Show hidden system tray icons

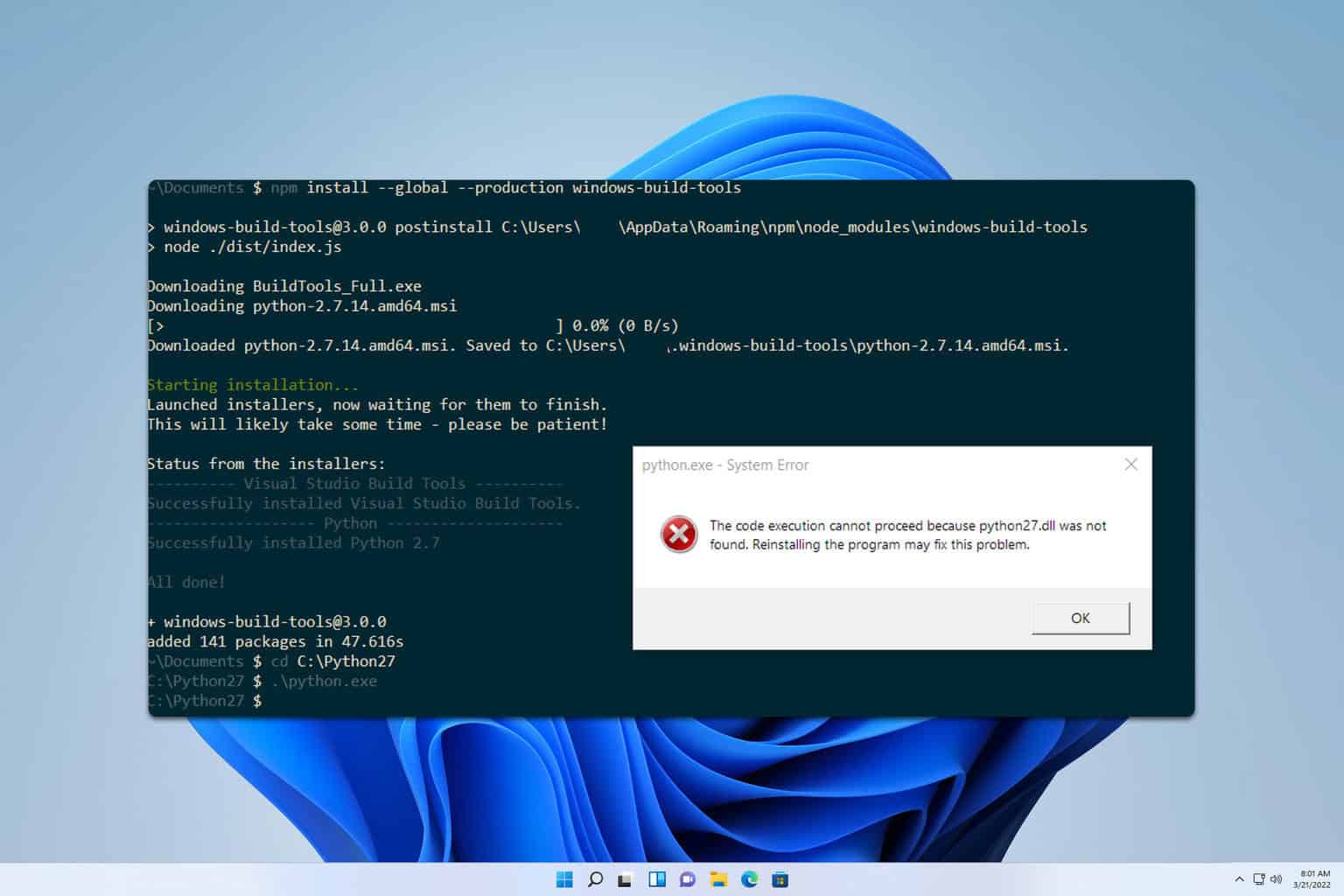[x=1239, y=879]
